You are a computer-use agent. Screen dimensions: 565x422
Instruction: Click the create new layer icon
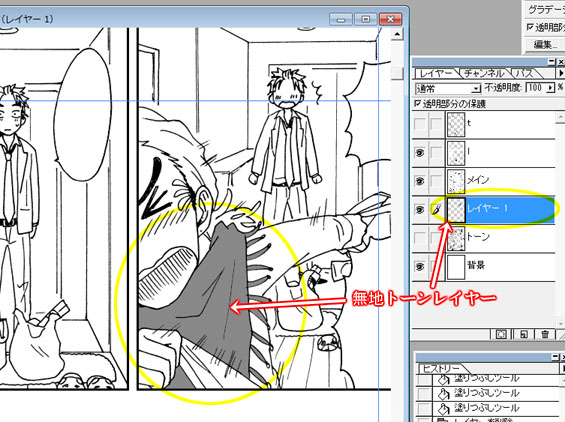pos(524,334)
